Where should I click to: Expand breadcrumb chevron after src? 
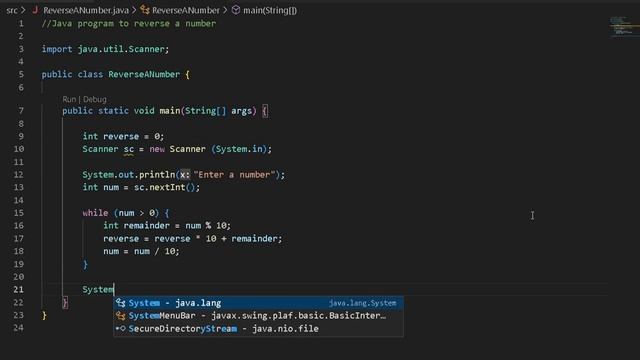click(23, 10)
